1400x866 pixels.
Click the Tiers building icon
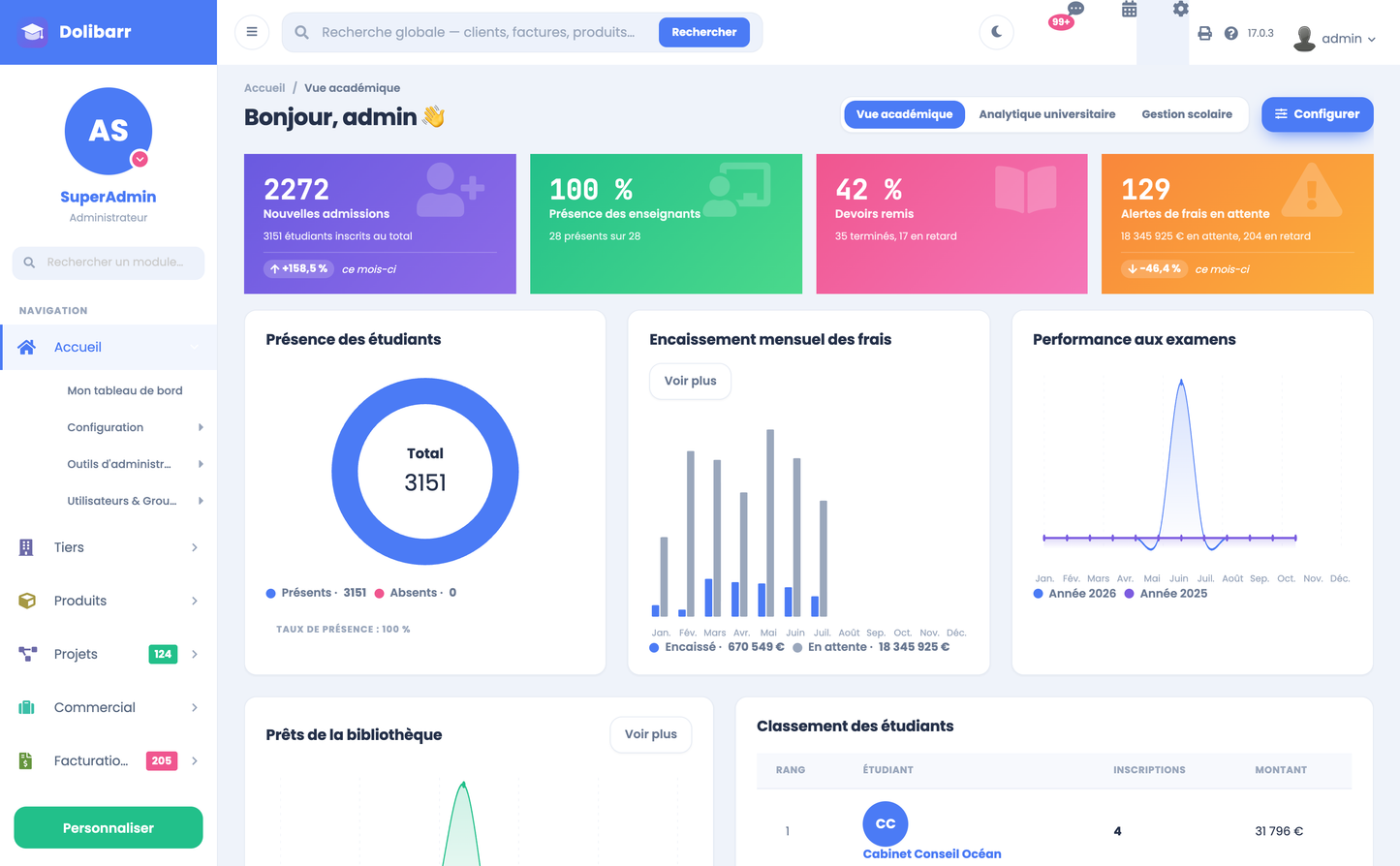point(26,547)
